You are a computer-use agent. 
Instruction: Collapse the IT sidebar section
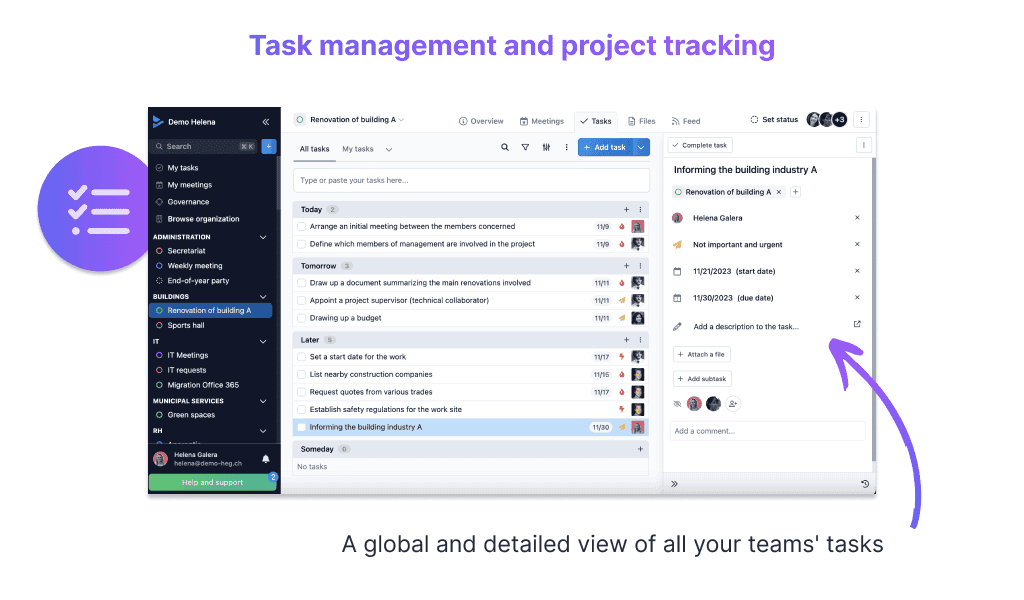point(263,341)
